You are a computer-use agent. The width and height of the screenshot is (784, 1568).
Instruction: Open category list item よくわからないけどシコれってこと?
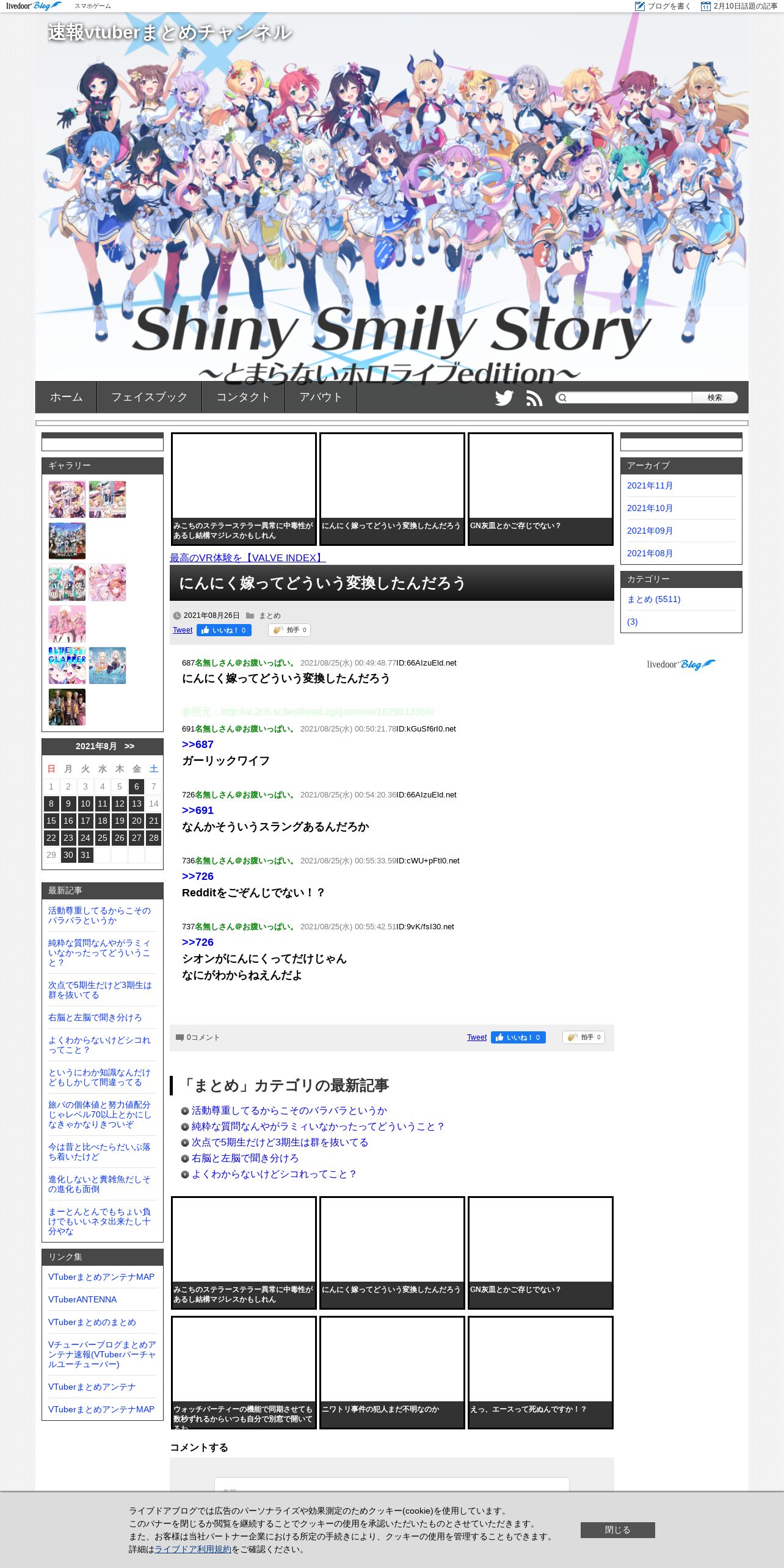tap(274, 1174)
